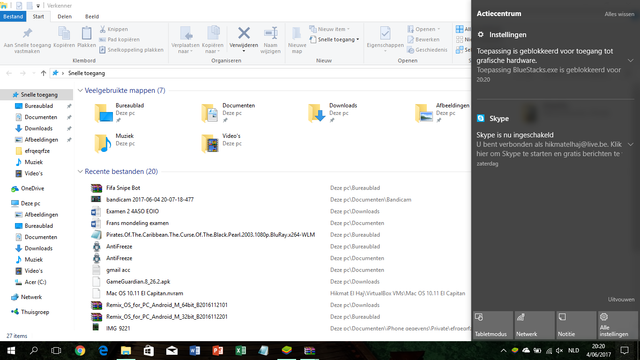This screenshot has height=360, width=640.
Task: Open Nieuw item dropdown
Action: 330,29
